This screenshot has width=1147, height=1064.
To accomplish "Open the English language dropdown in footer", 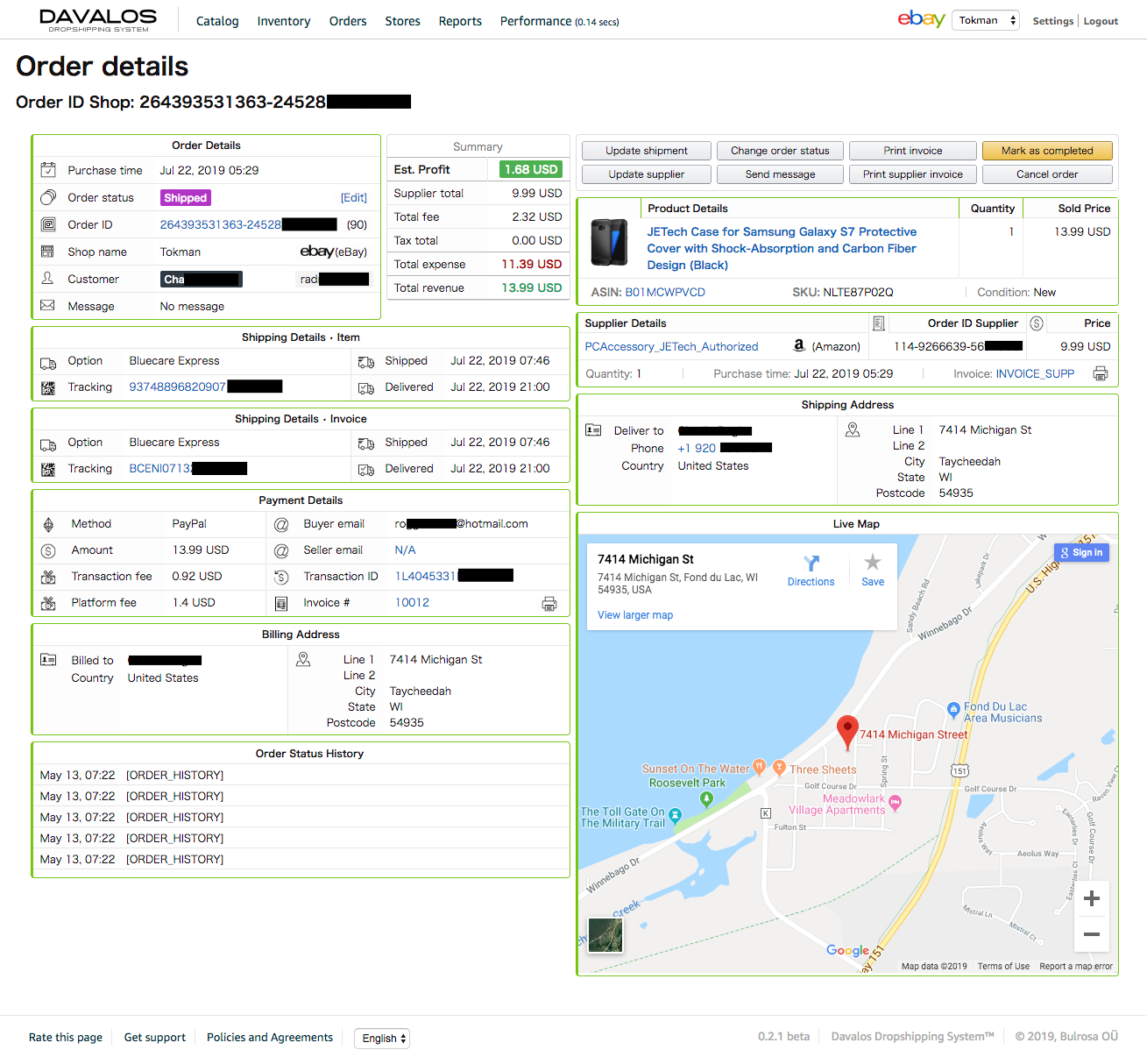I will click(382, 1038).
